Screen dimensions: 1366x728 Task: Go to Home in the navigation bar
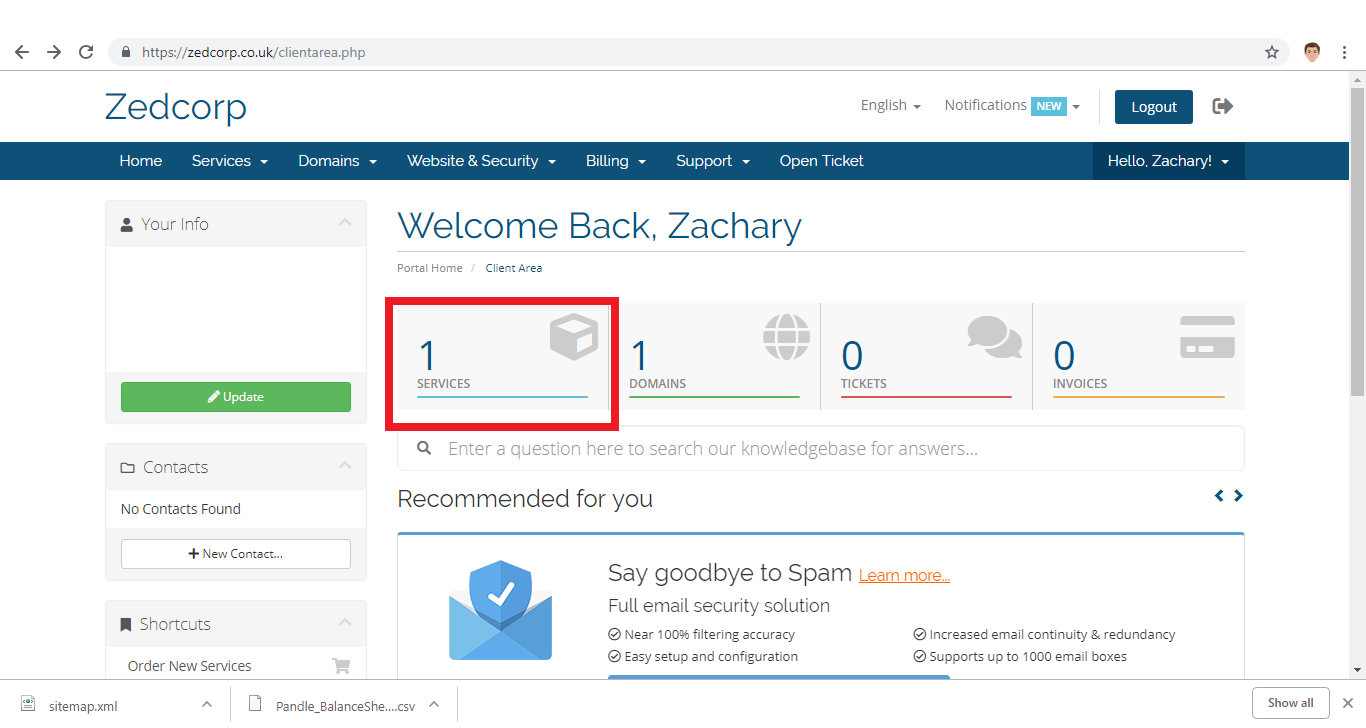[141, 161]
